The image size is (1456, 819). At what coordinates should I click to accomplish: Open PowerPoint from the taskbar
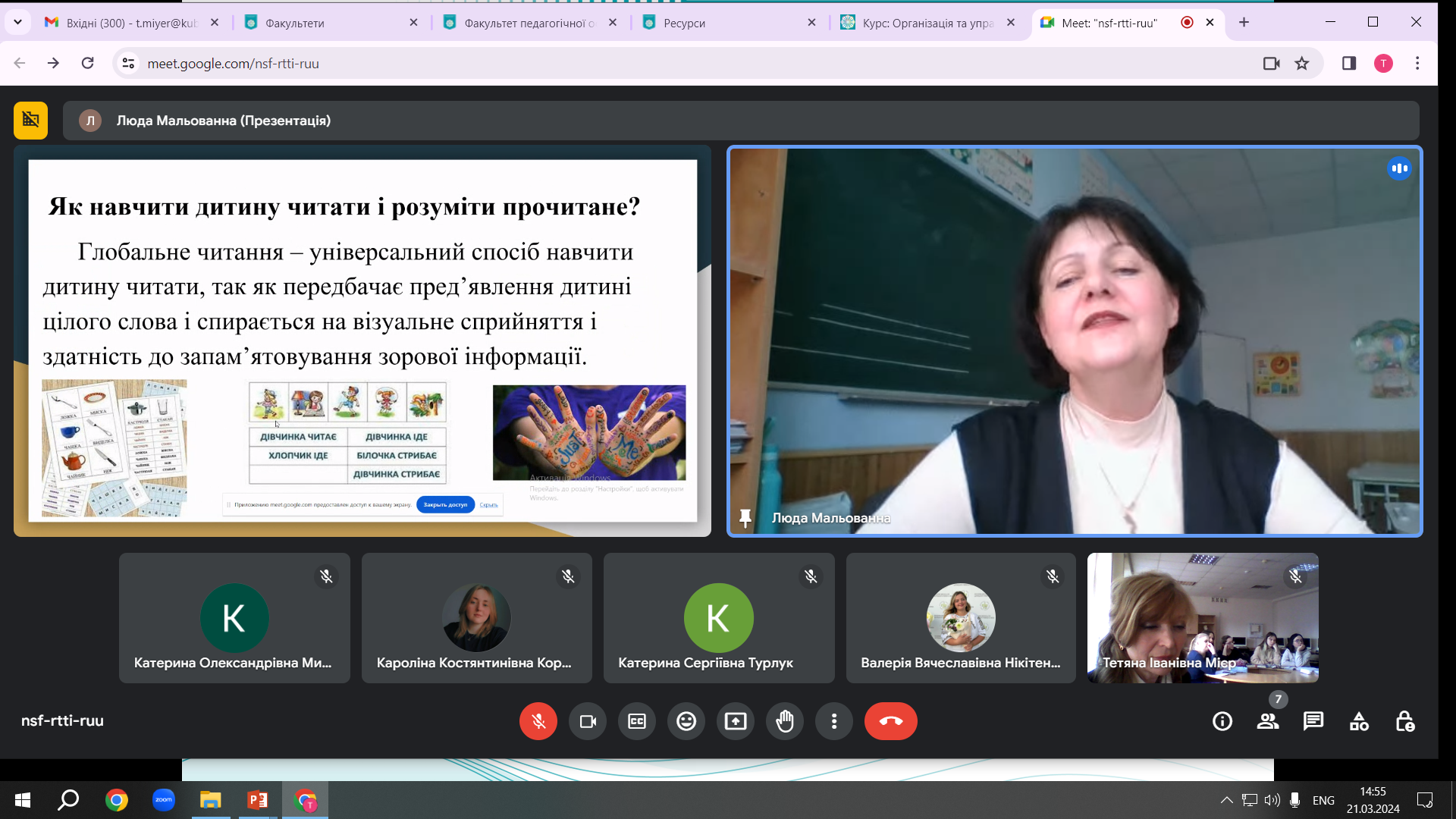click(x=258, y=800)
